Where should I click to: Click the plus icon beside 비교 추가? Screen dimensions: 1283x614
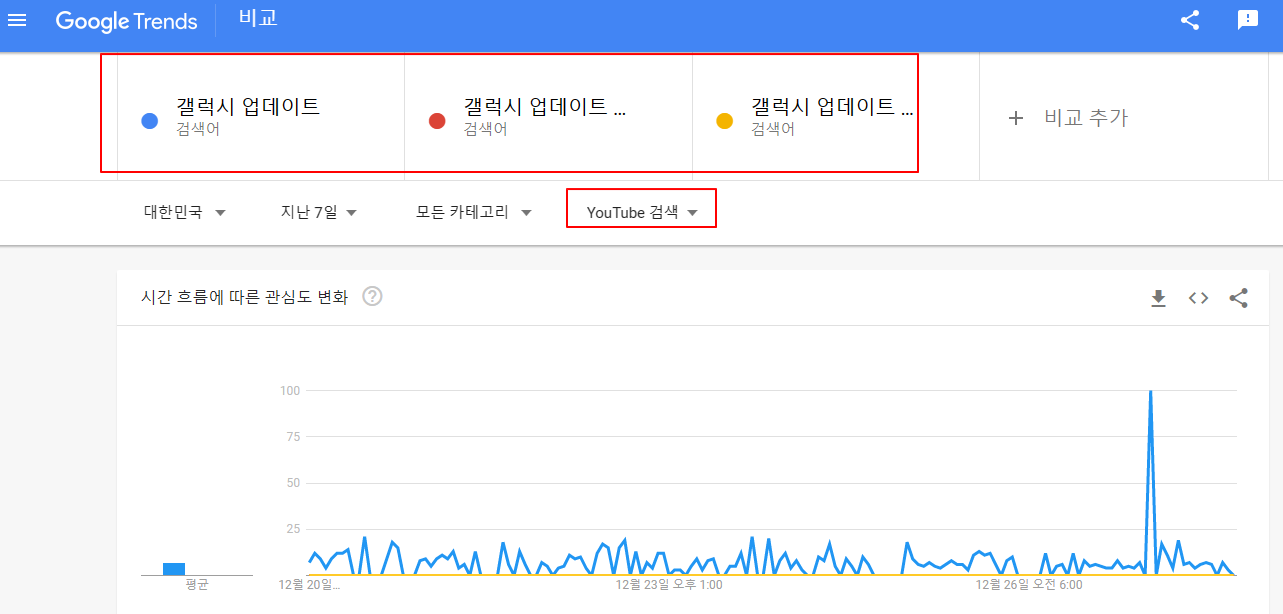[x=1016, y=118]
